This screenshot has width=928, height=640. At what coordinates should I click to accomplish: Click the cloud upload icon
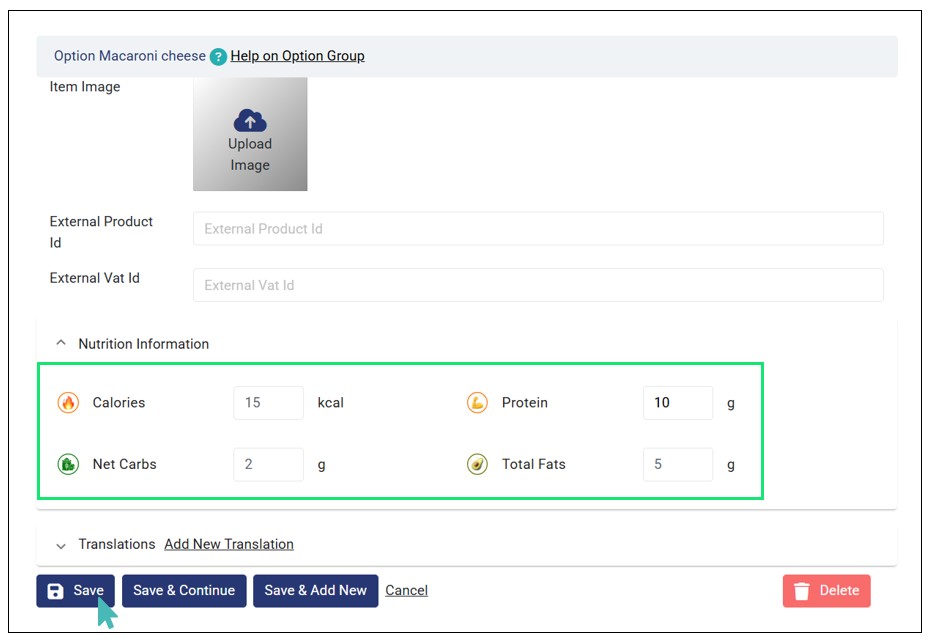tap(250, 121)
